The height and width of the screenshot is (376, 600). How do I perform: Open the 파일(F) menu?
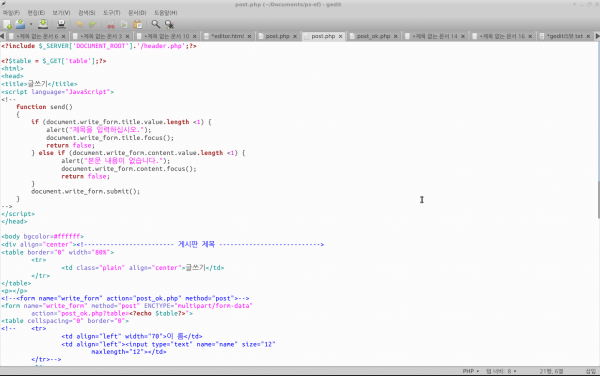11,13
